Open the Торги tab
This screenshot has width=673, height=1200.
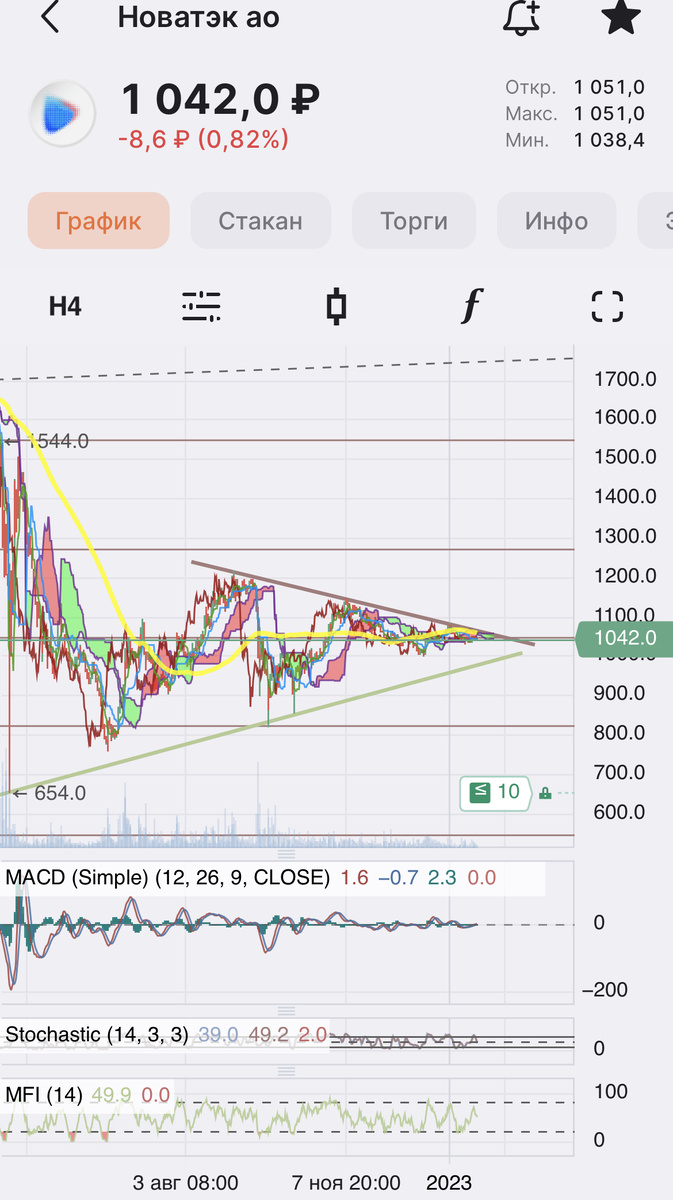[414, 221]
